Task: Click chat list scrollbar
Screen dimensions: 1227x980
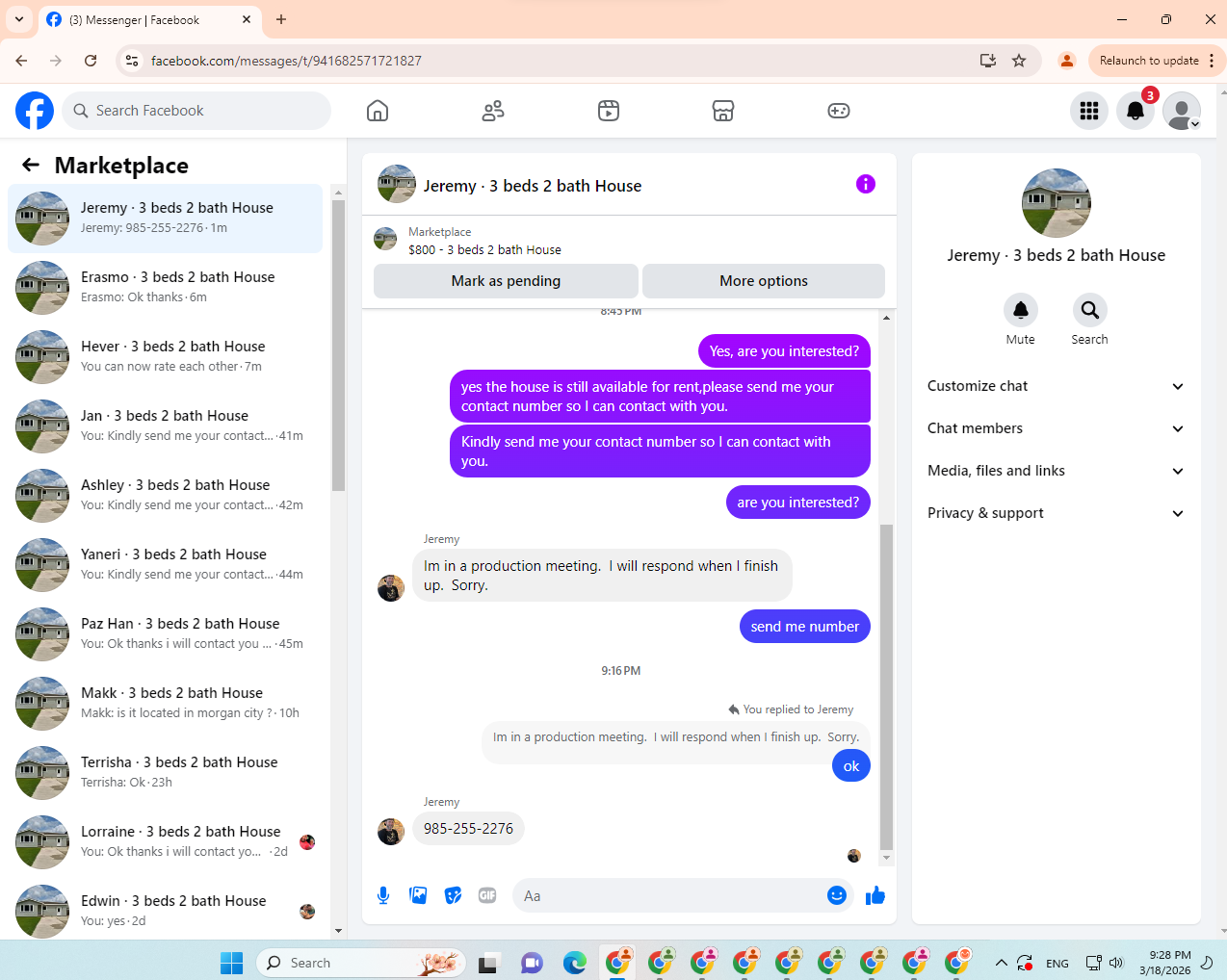Action: pos(338,347)
